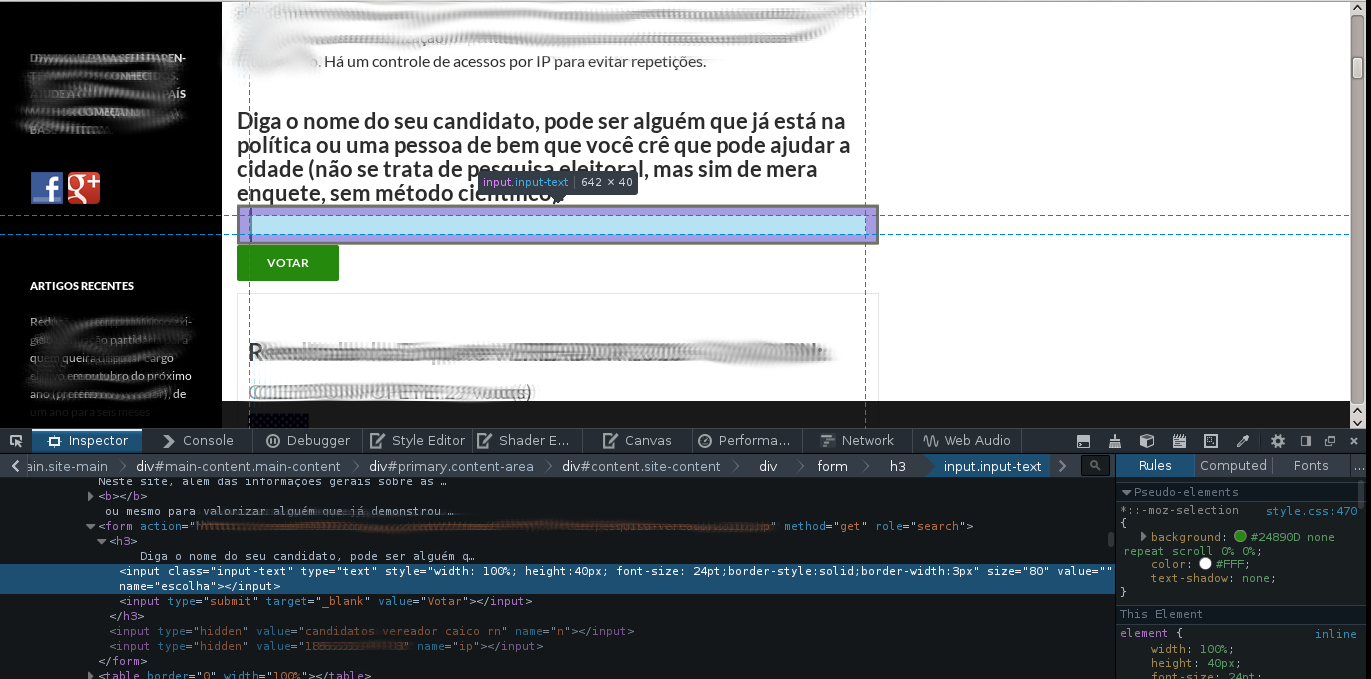Toggle dock-to-side devtools icon

point(1305,441)
